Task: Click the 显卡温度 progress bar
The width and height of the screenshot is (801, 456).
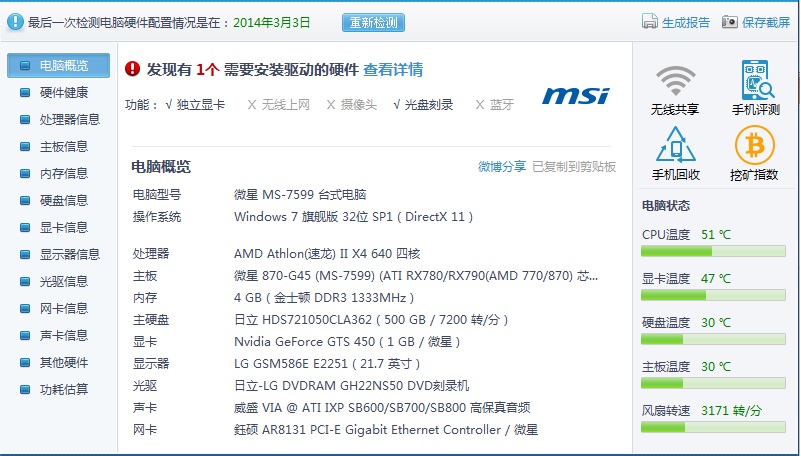Action: pyautogui.click(x=713, y=295)
